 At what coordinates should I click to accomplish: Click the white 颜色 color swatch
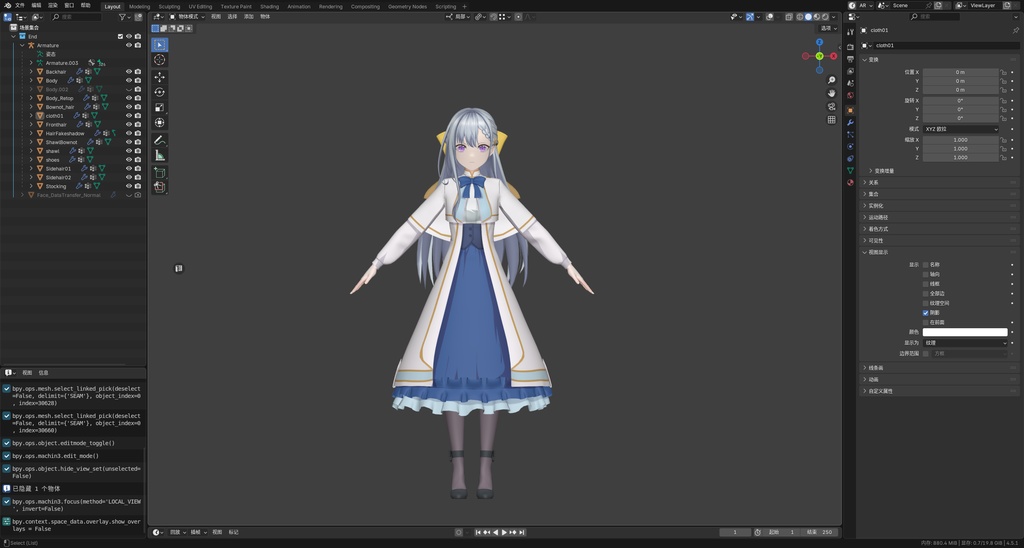pos(964,332)
